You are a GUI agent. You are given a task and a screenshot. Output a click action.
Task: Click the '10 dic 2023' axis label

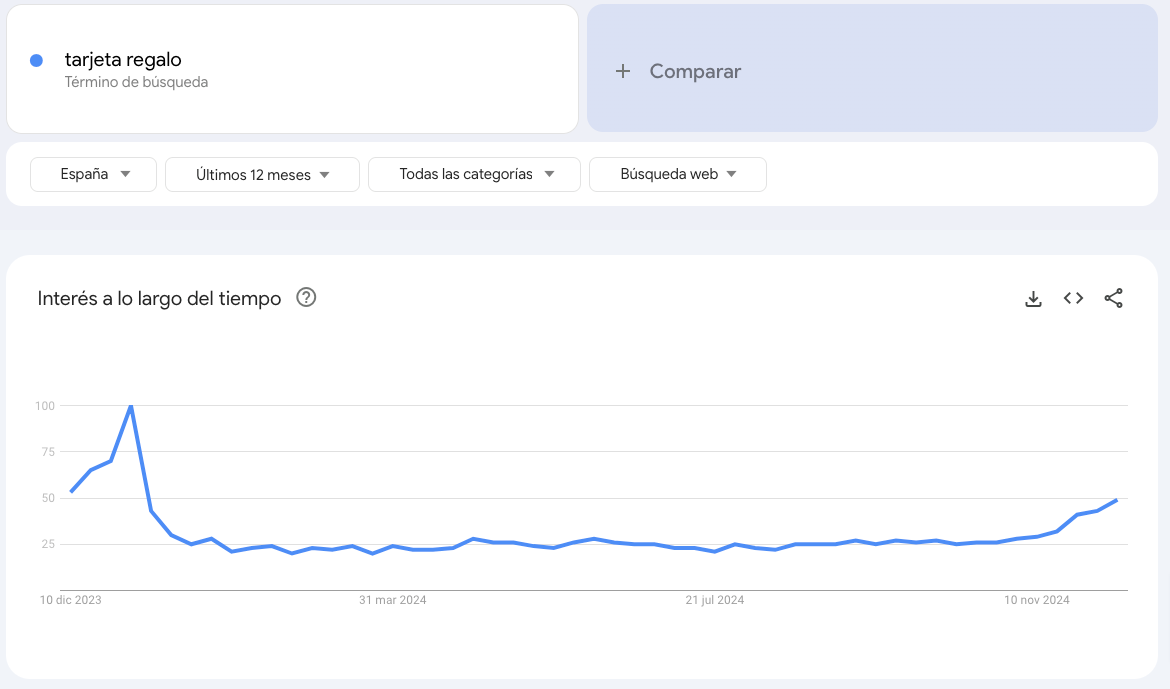point(70,600)
